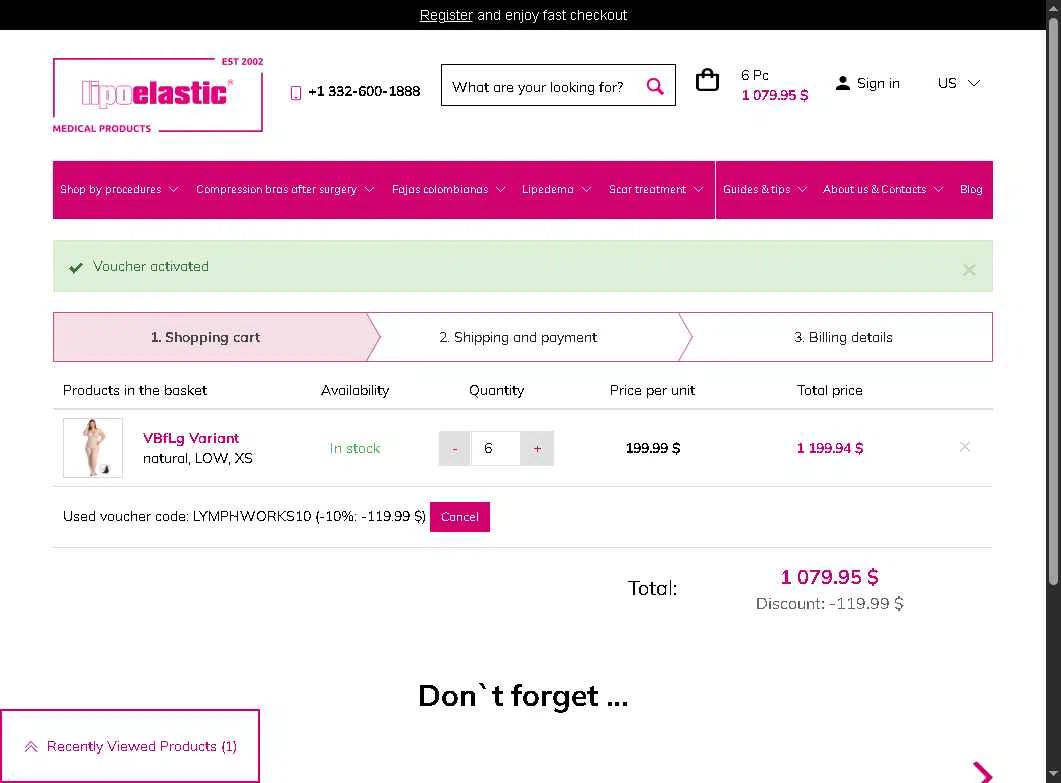Click the 'In stock' availability text
The height and width of the screenshot is (783, 1061).
355,448
